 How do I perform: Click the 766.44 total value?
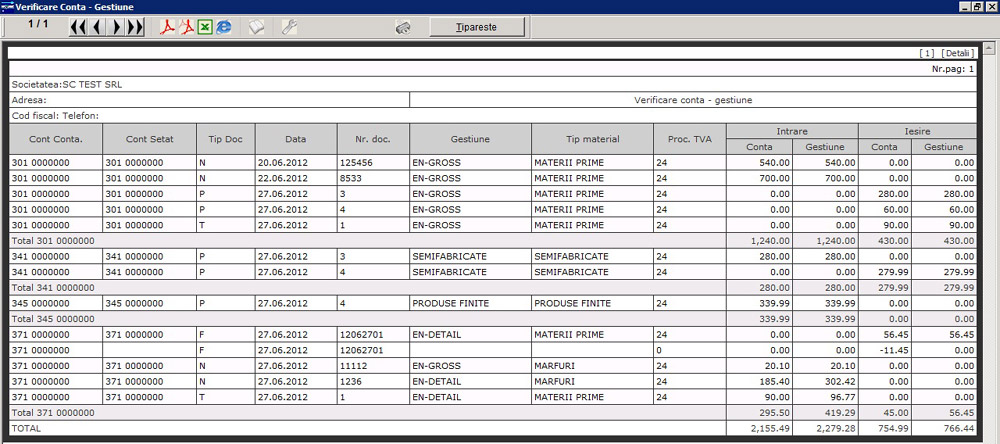tap(960, 429)
